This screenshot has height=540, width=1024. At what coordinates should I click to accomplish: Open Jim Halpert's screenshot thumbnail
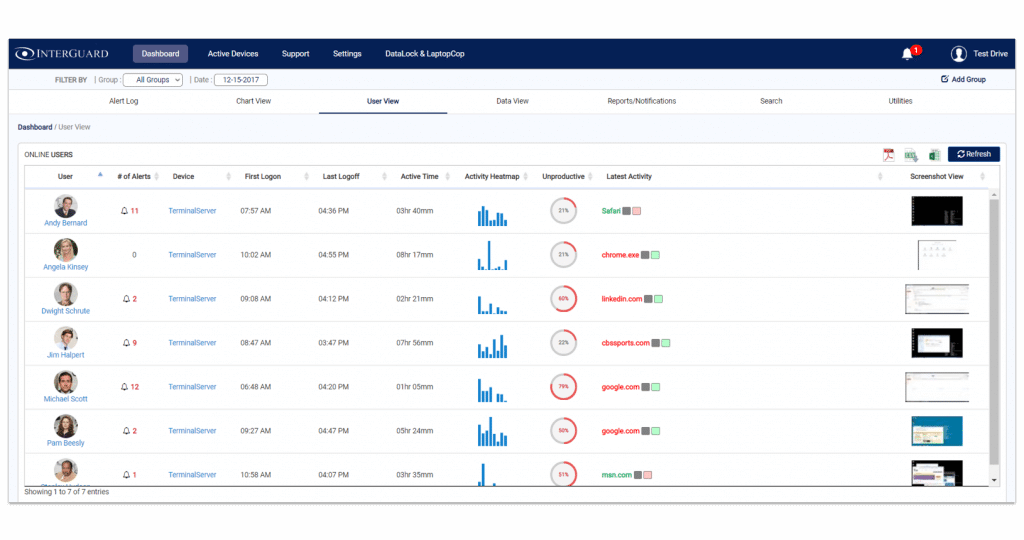pyautogui.click(x=936, y=343)
